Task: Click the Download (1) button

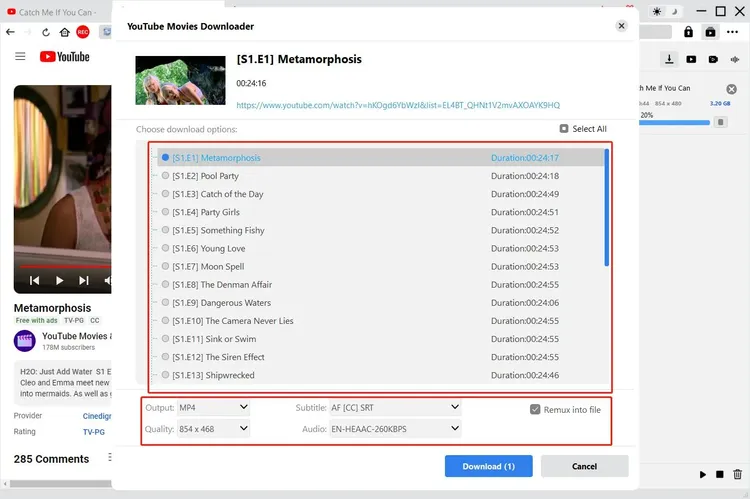Action: pyautogui.click(x=488, y=466)
